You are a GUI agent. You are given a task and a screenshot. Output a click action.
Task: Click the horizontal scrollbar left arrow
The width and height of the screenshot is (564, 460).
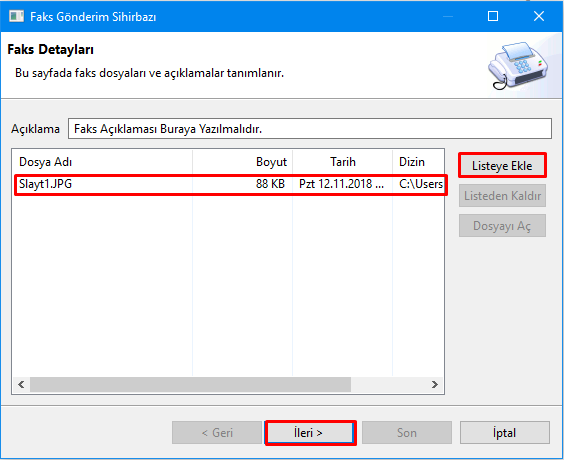click(x=21, y=384)
